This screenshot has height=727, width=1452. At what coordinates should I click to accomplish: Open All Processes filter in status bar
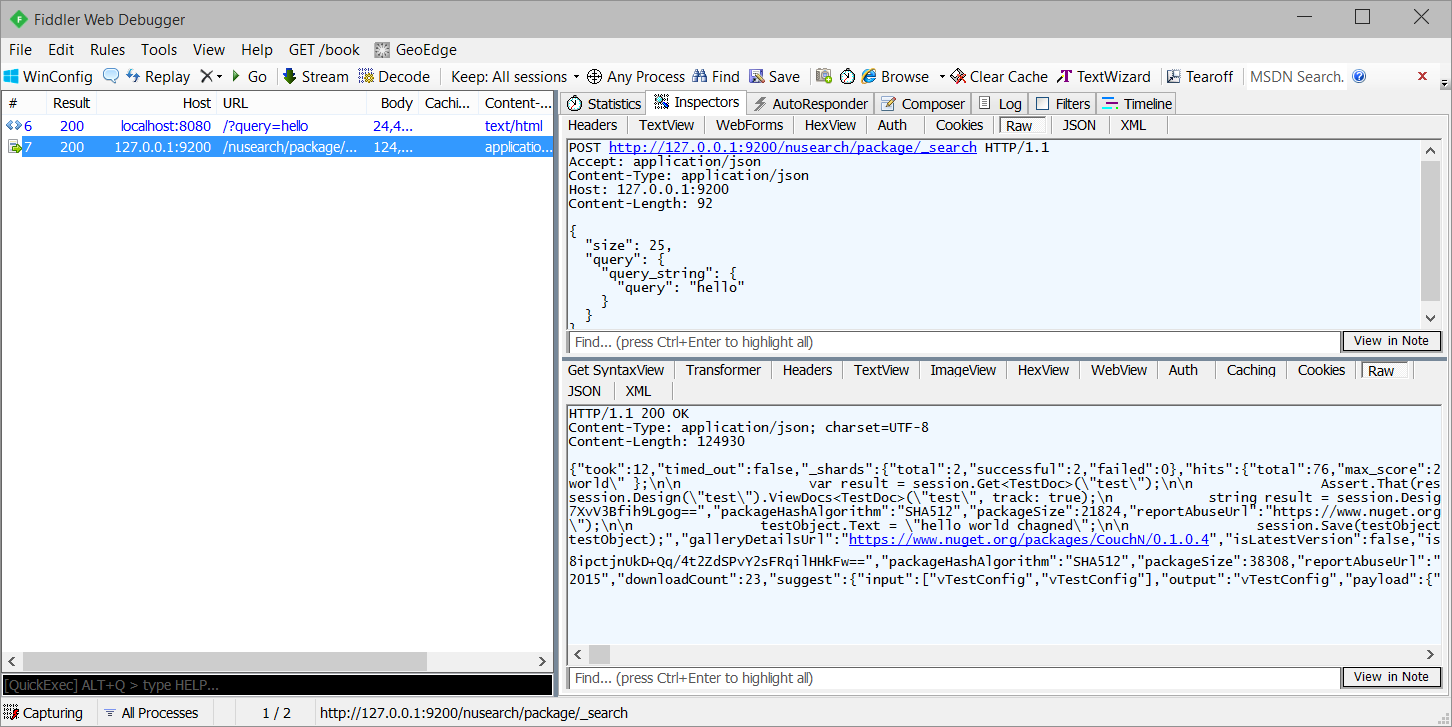click(x=151, y=713)
